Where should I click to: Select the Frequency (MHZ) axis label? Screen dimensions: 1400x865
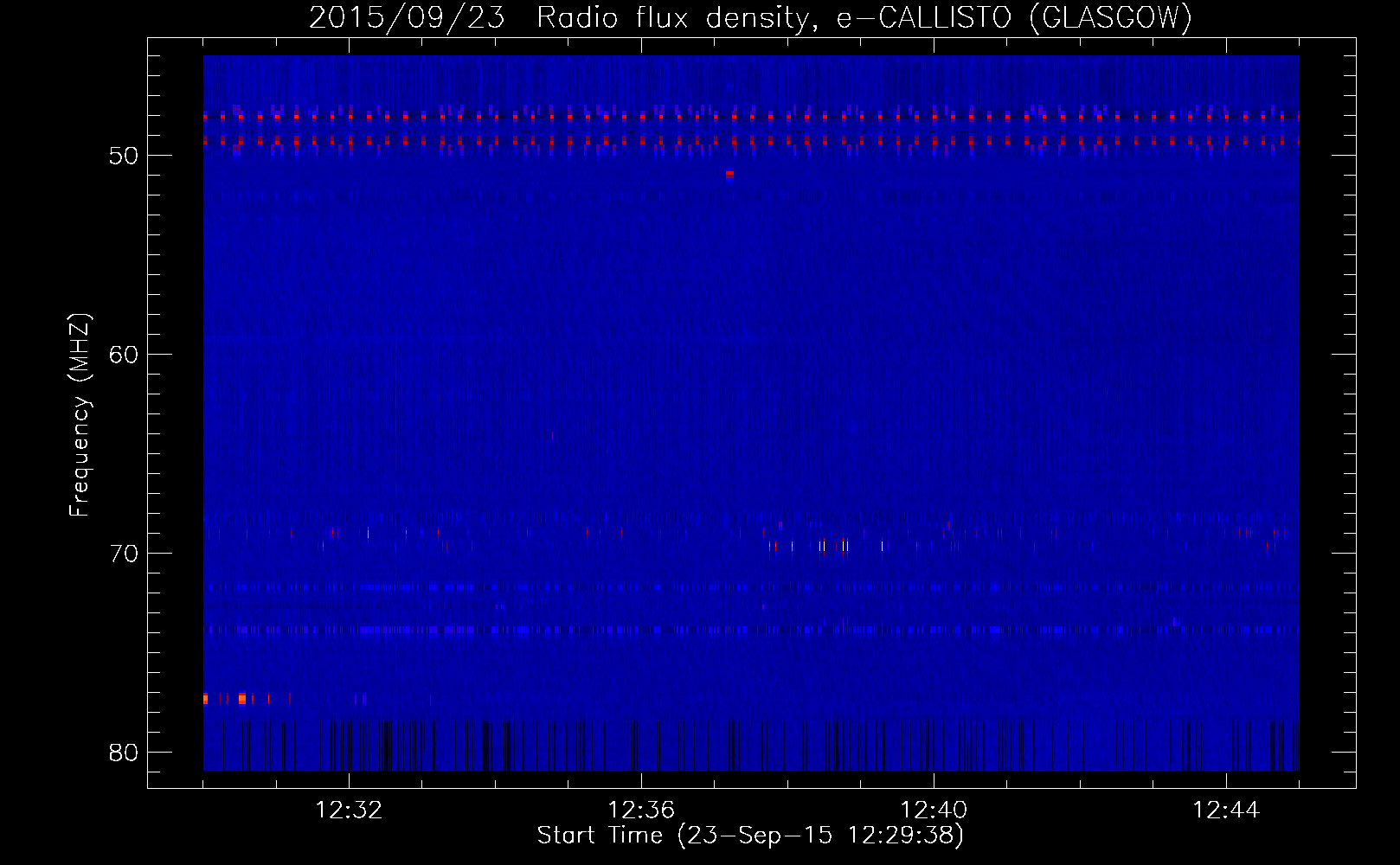pos(79,415)
